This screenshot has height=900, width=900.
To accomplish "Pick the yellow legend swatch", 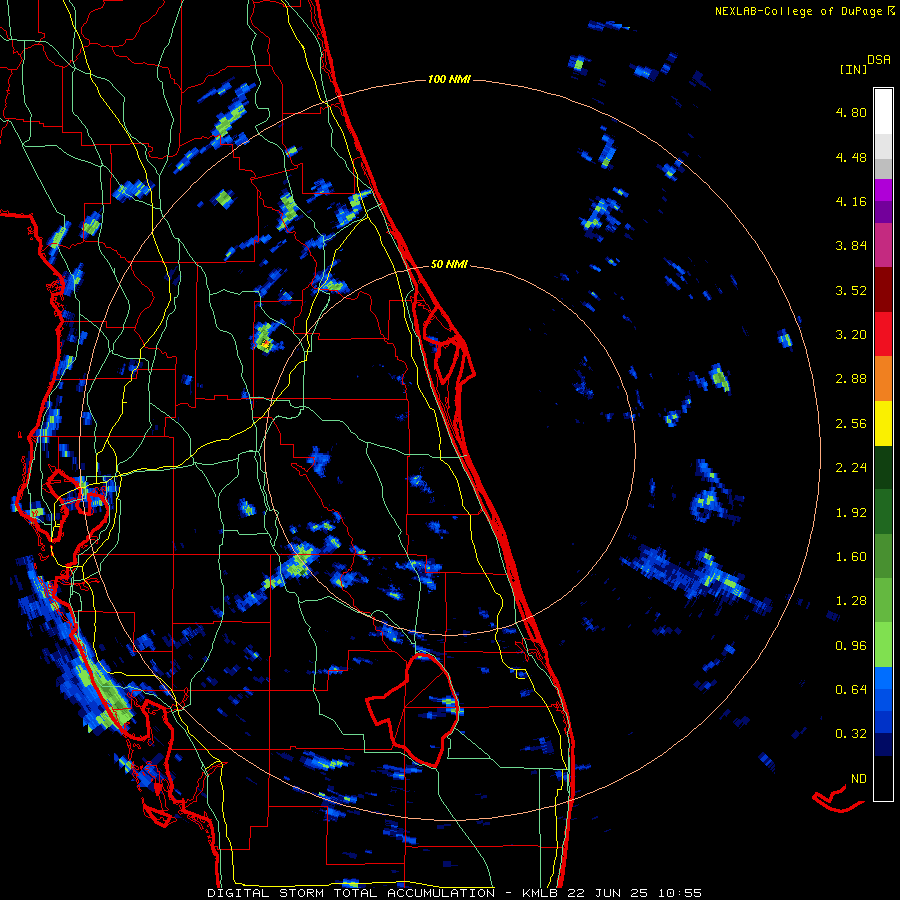I will point(883,423).
